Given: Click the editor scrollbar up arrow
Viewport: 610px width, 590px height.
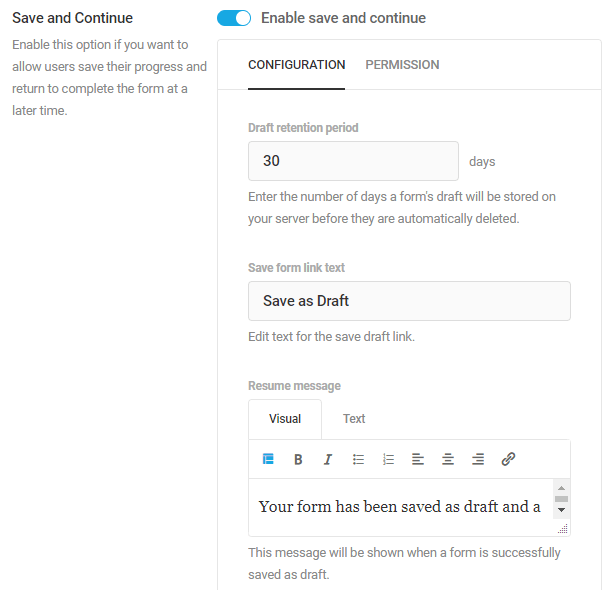Looking at the screenshot, I should pos(561,488).
